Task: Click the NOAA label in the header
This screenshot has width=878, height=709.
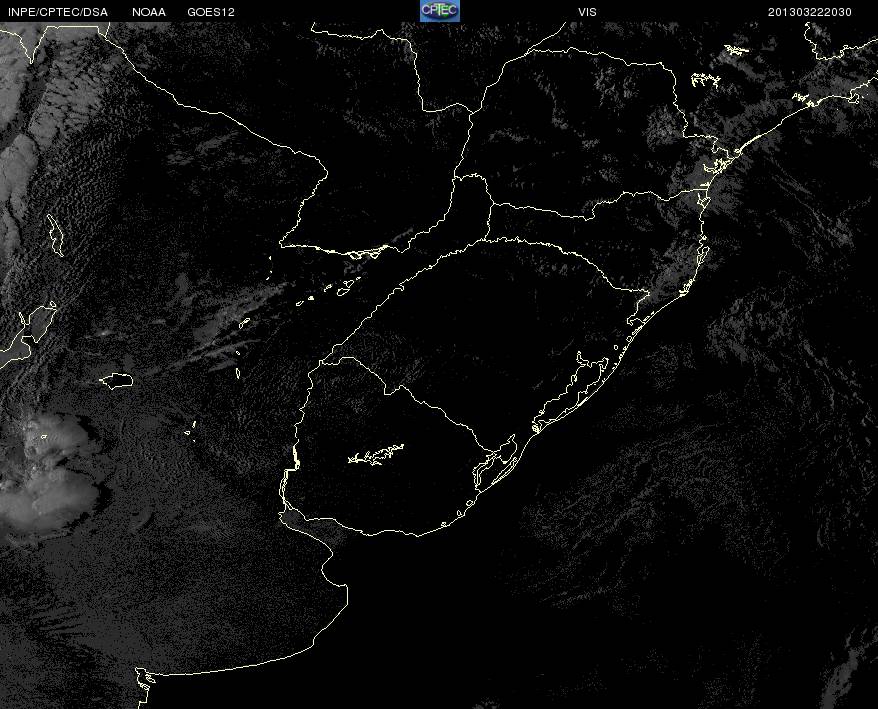Action: (149, 12)
